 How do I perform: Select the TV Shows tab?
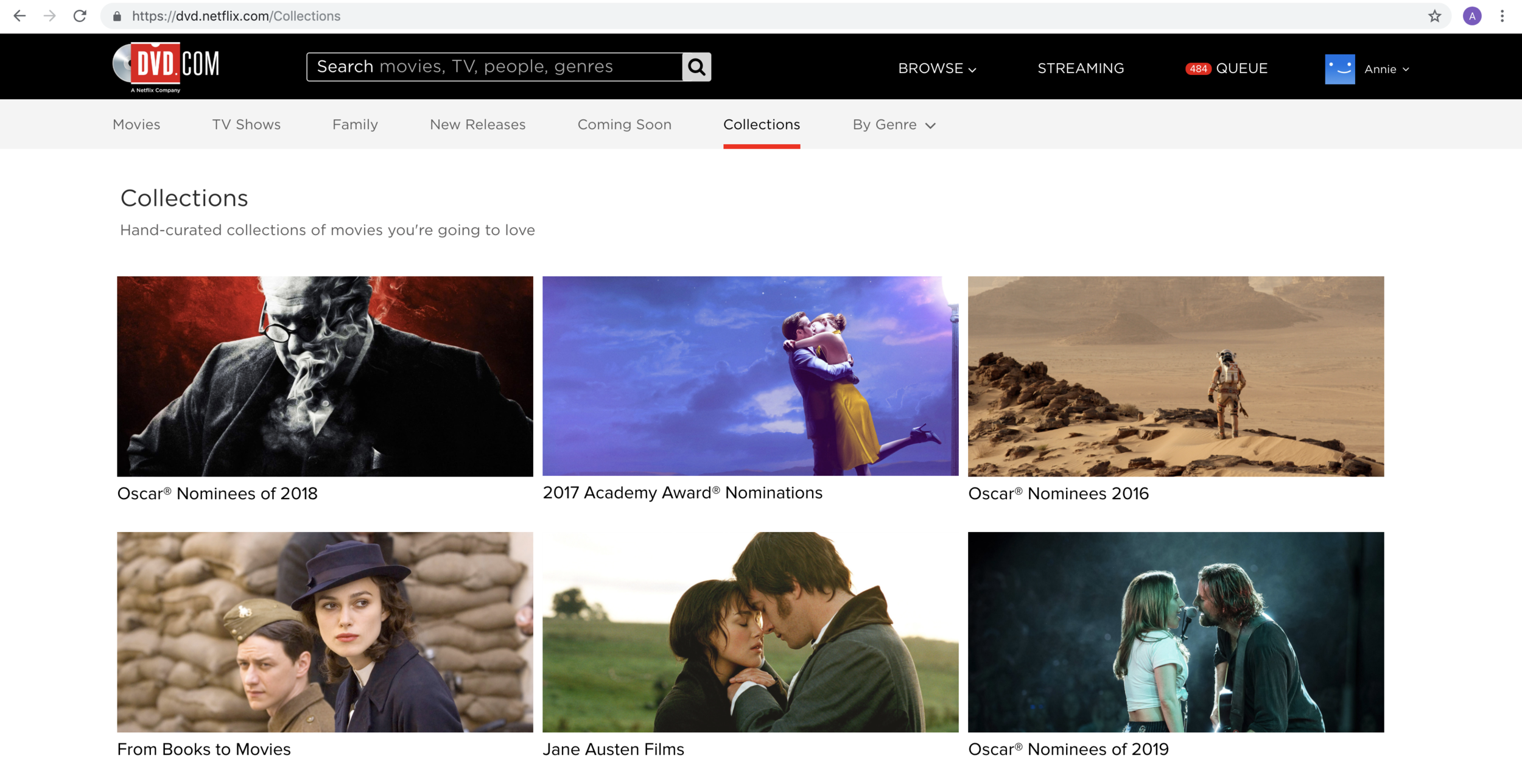point(246,125)
